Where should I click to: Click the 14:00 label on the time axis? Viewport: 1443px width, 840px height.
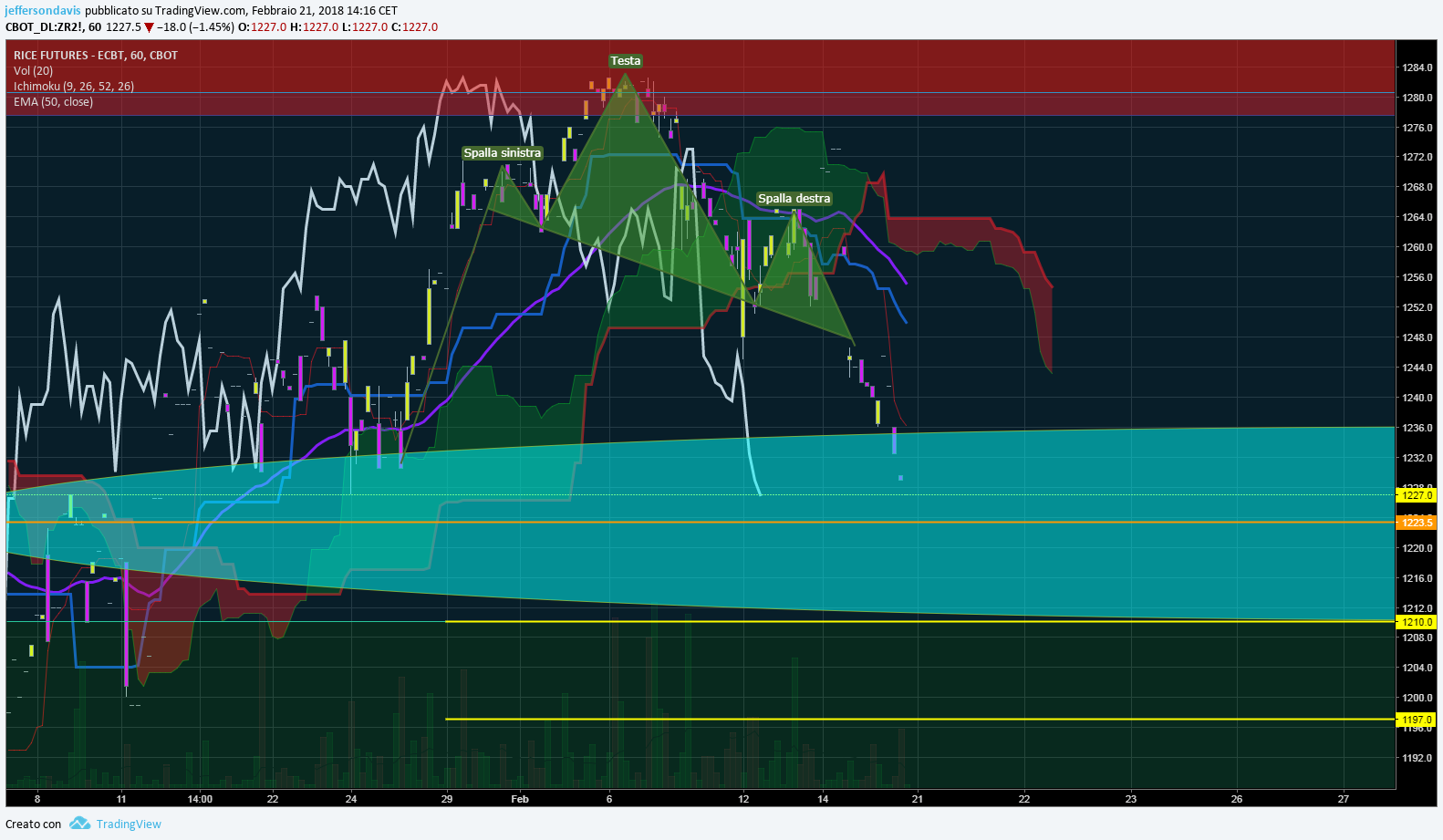200,799
